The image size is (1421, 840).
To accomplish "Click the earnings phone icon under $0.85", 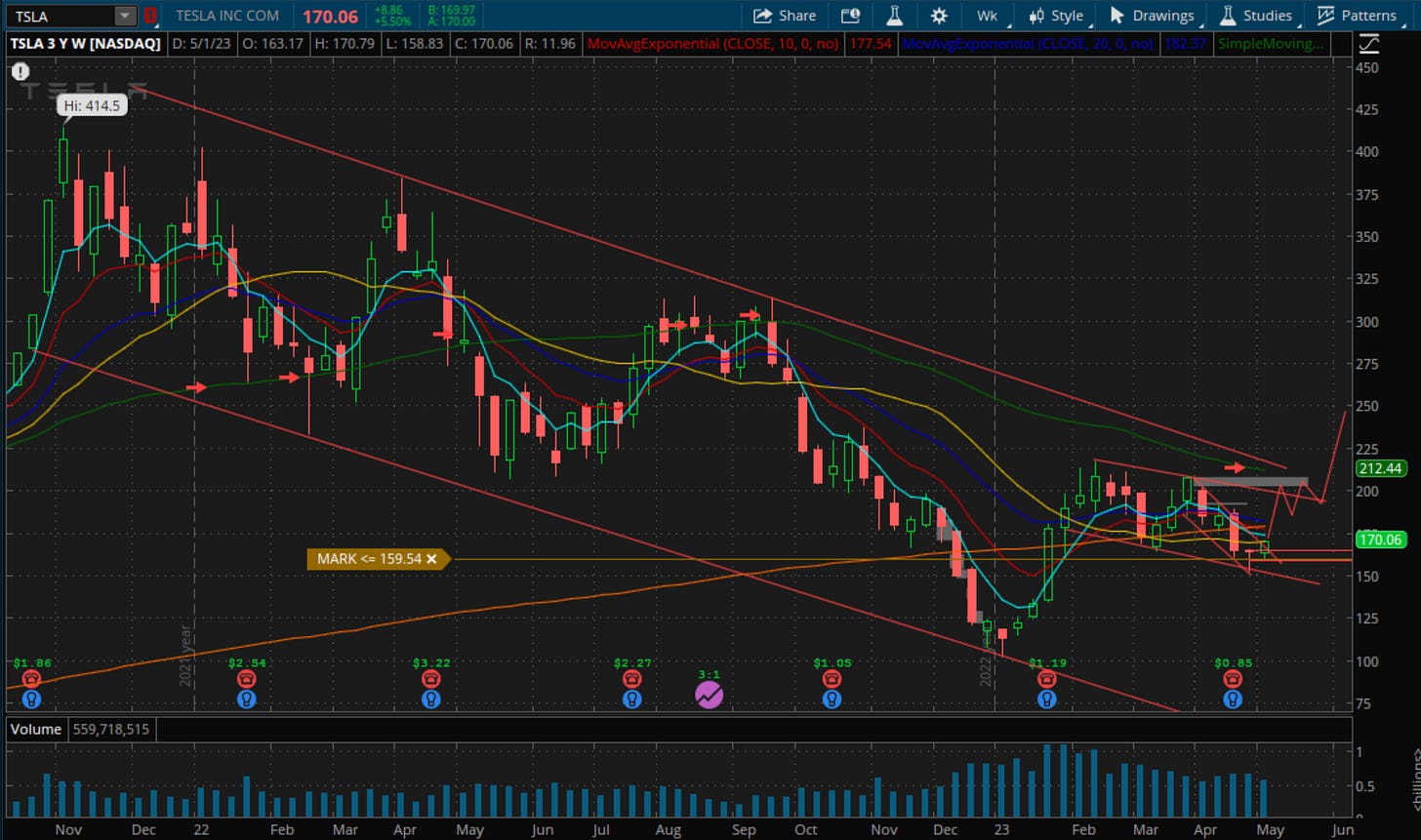I will (x=1233, y=680).
